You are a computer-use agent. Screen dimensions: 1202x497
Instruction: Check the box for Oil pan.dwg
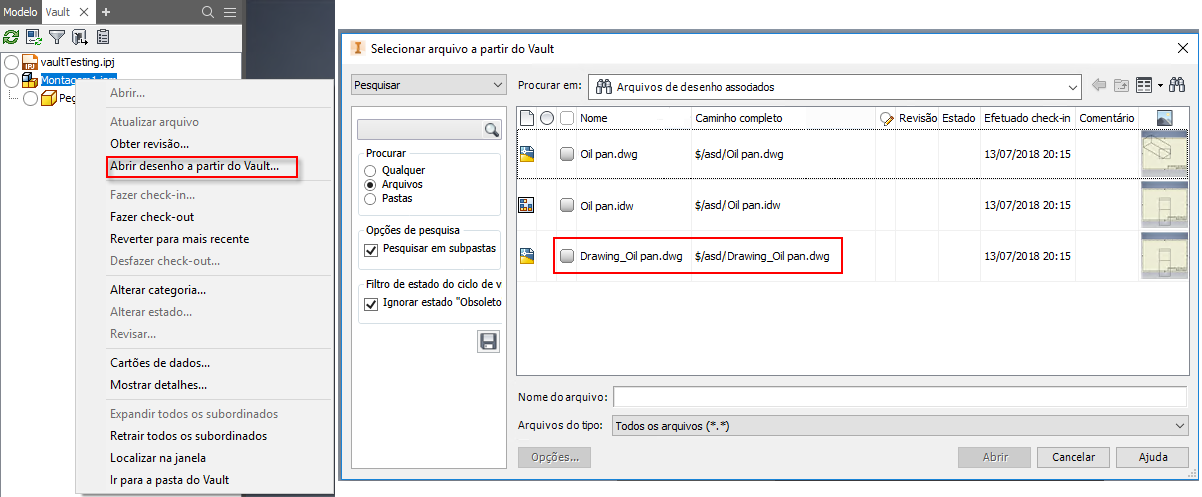tap(567, 154)
